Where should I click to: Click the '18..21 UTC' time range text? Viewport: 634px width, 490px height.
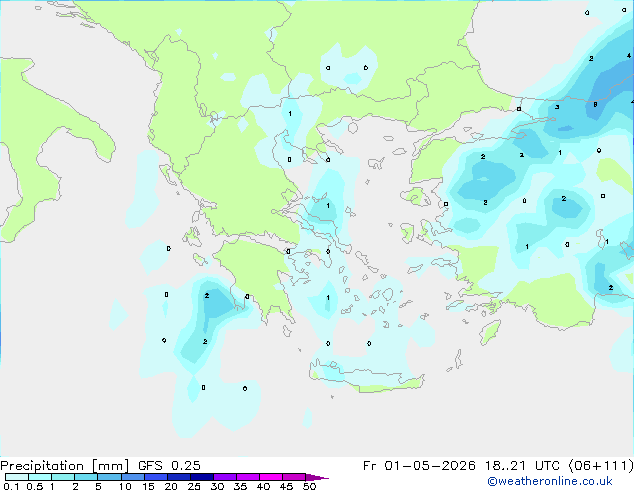point(522,466)
